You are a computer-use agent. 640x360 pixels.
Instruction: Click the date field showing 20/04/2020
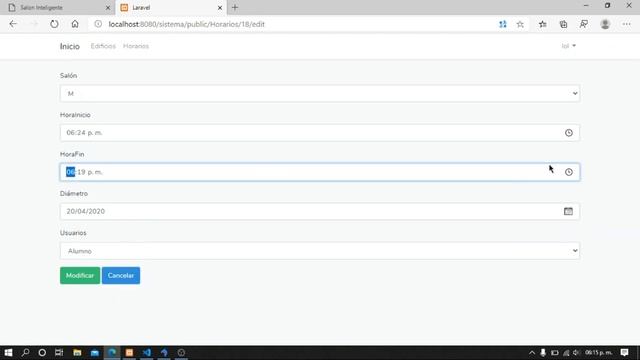pyautogui.click(x=320, y=211)
